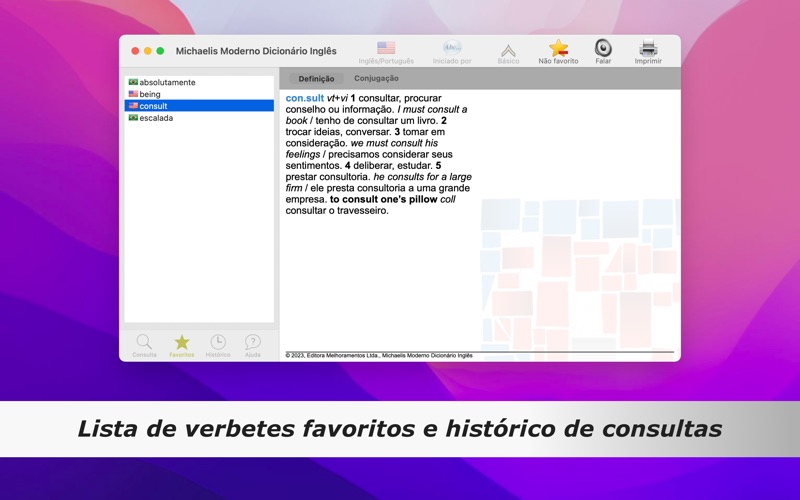Screen dimensions: 800x500
Task: Open the Histórico clock tab icon
Action: (x=218, y=342)
